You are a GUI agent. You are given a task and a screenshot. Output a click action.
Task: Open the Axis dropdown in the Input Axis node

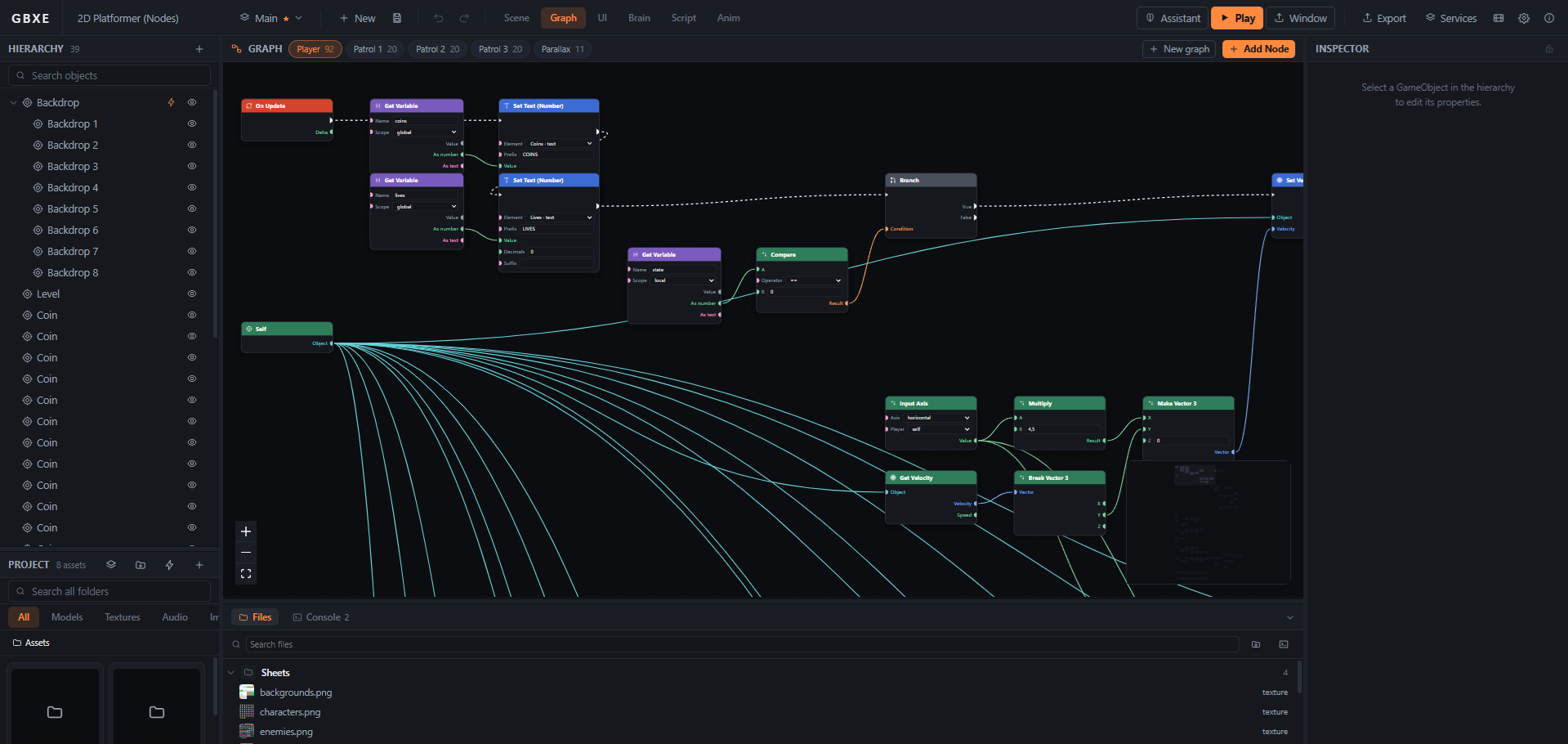(x=938, y=418)
